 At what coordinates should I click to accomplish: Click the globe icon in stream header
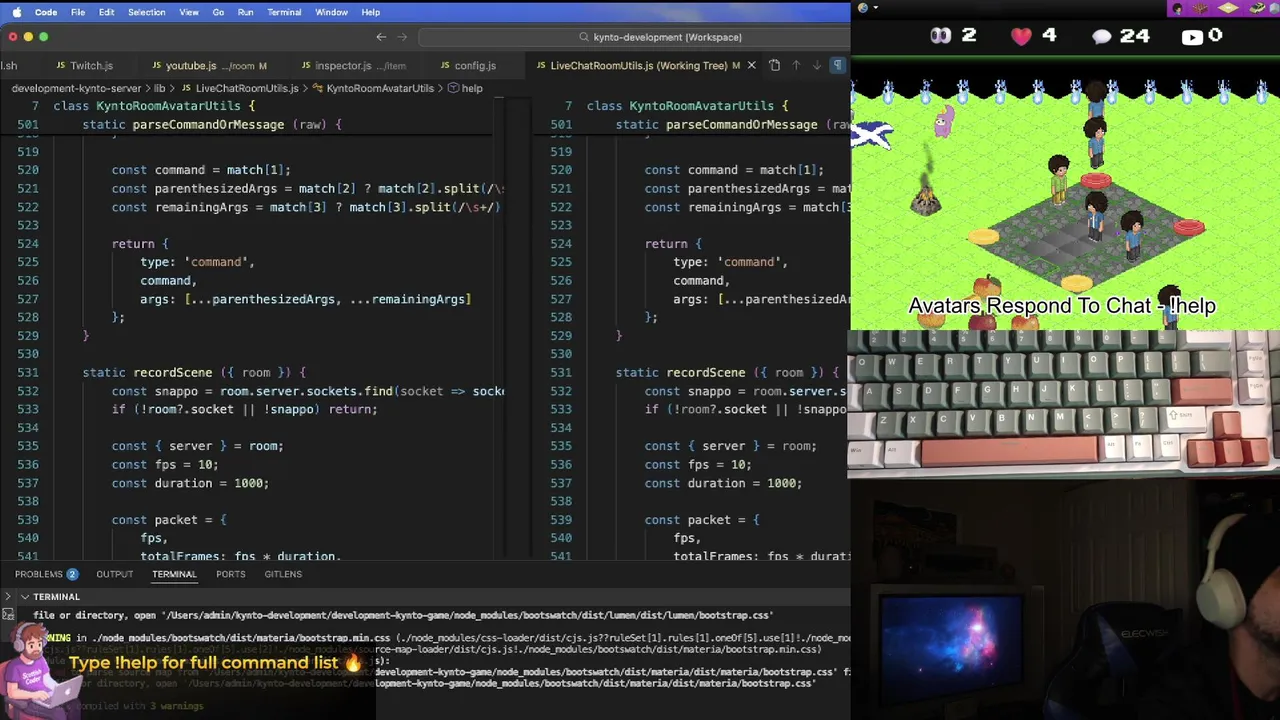[x=862, y=8]
